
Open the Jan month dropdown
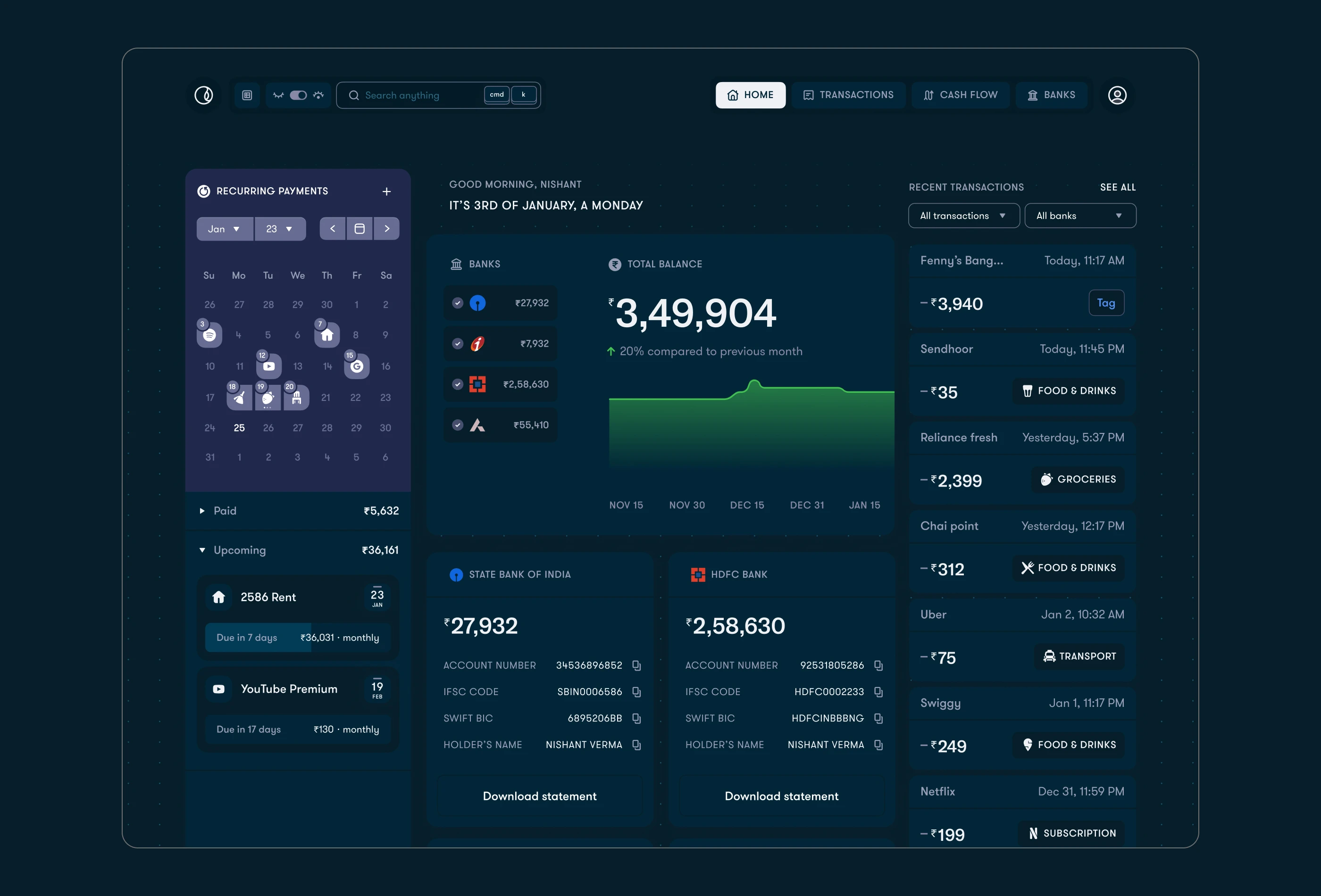click(224, 229)
